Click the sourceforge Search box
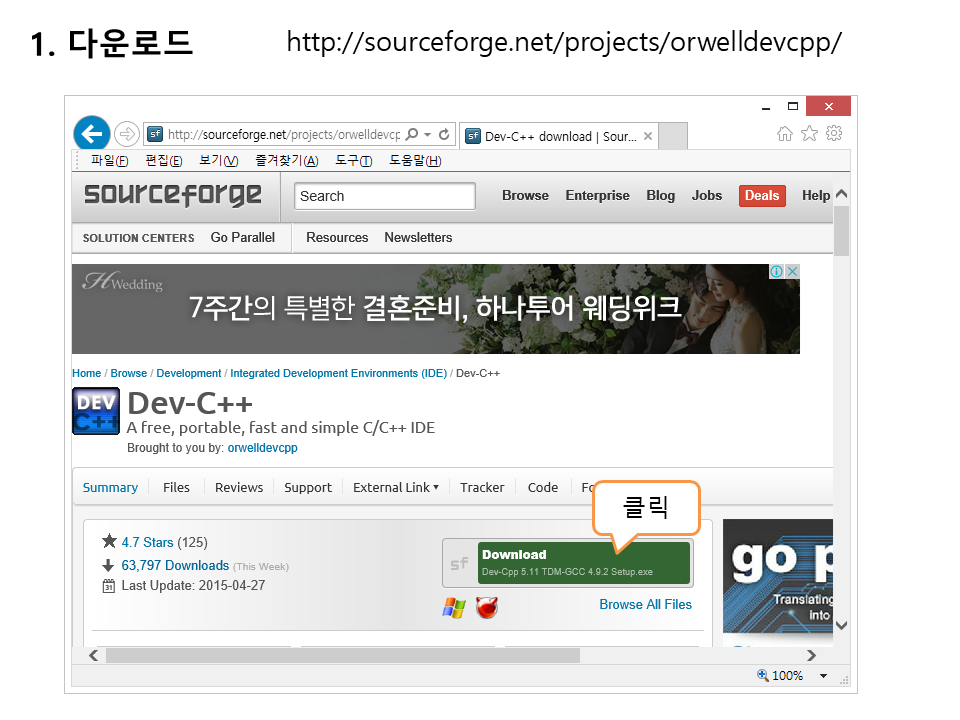The image size is (960, 720). pos(384,196)
